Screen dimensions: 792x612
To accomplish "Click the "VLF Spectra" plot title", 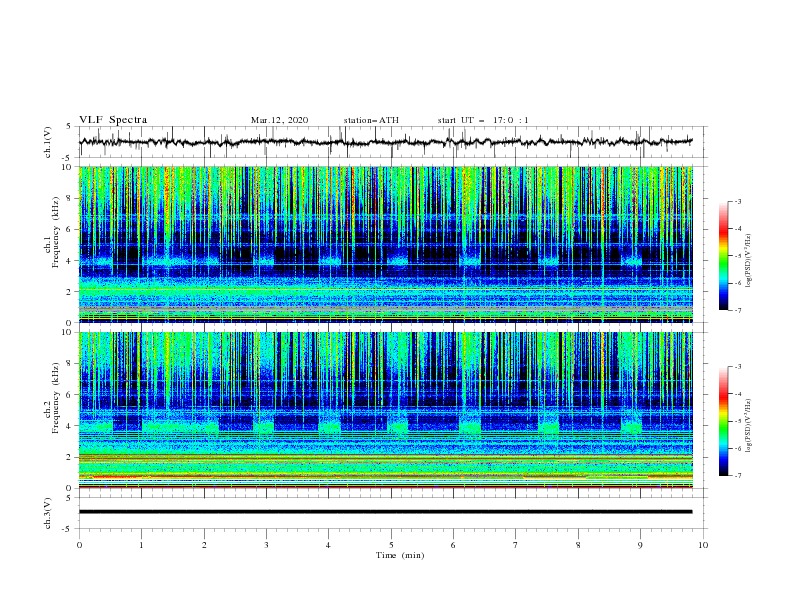I will click(x=113, y=120).
